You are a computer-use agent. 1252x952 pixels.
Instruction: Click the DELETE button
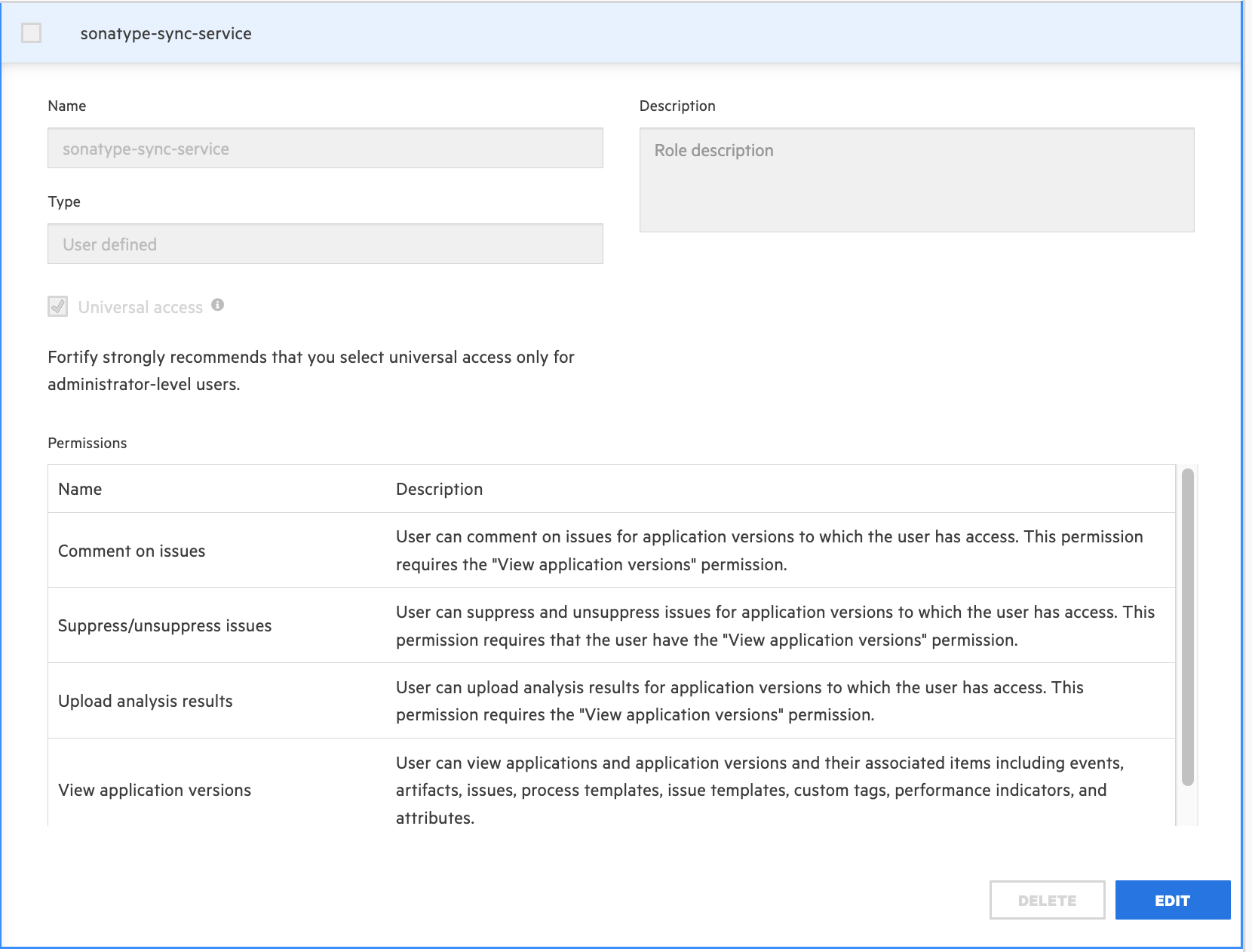1047,900
